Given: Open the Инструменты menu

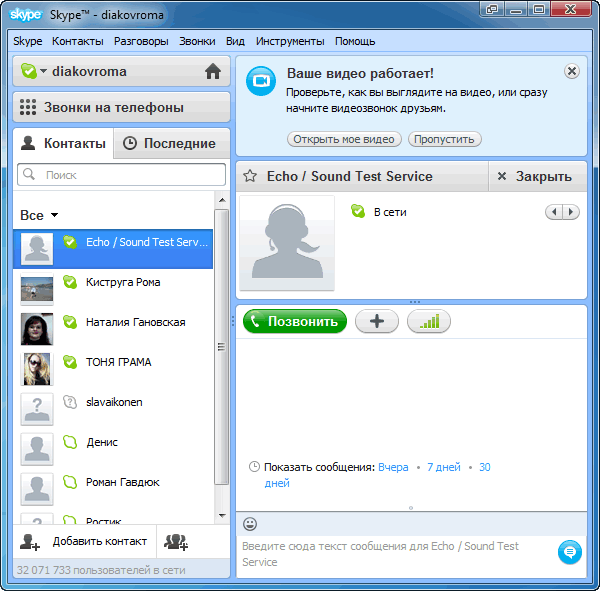Looking at the screenshot, I should click(290, 41).
